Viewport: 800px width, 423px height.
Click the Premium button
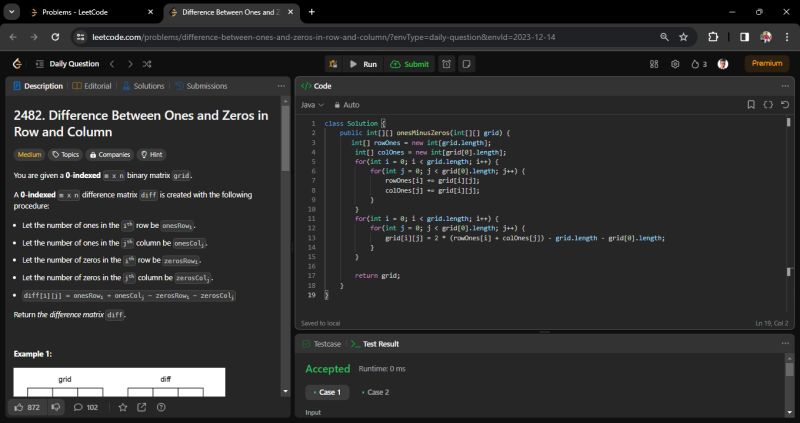tap(766, 63)
